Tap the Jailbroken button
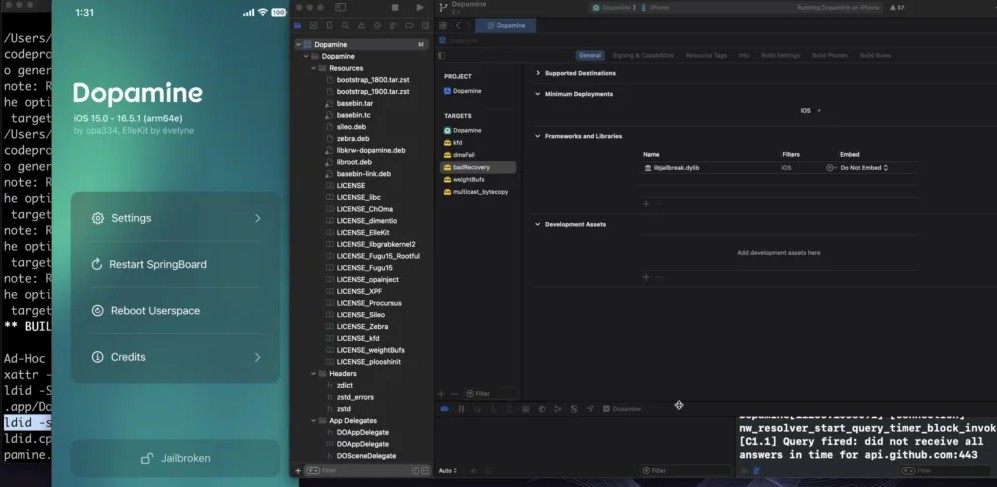 pyautogui.click(x=175, y=458)
